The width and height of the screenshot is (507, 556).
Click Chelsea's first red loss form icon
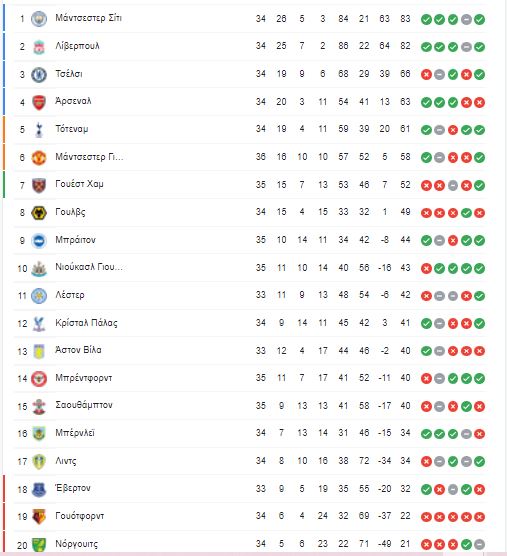(x=426, y=74)
